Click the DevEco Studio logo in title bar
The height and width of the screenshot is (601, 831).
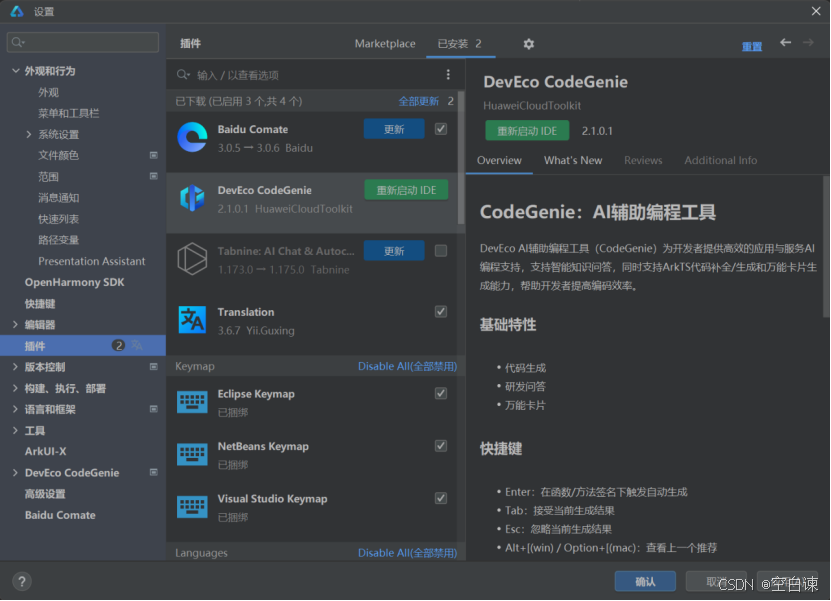(x=17, y=11)
